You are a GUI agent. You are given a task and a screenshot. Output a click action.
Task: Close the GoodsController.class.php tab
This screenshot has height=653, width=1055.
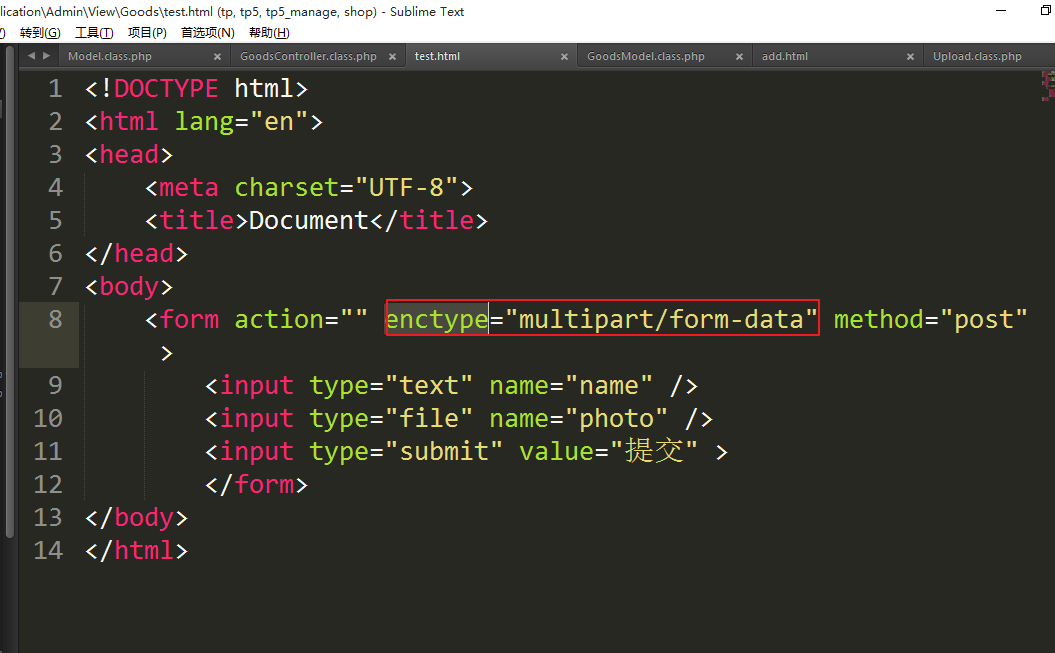393,57
